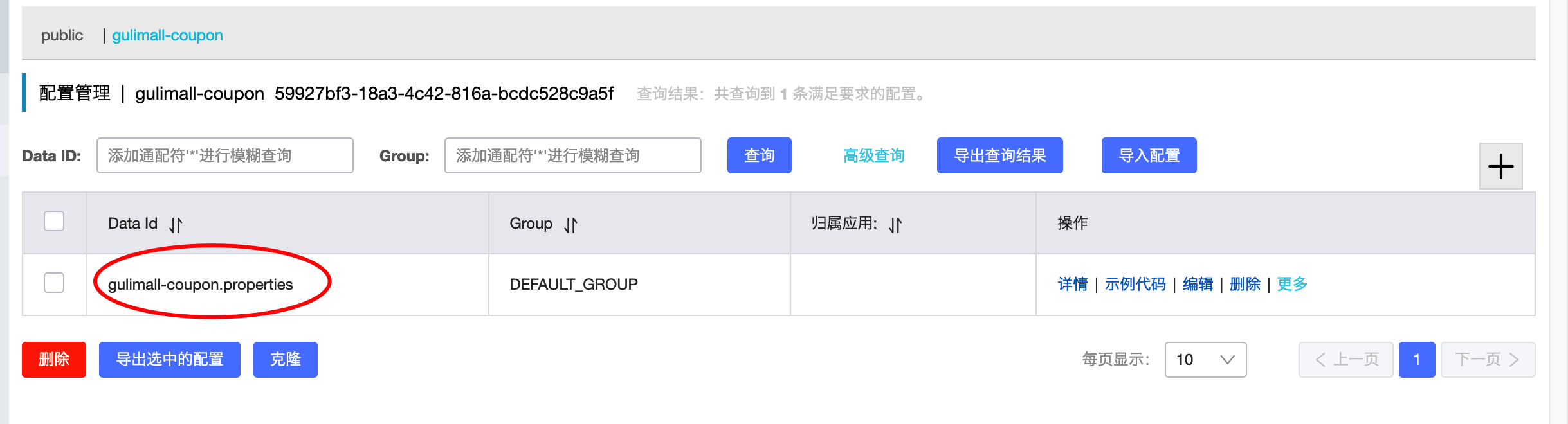This screenshot has height=424, width=1568.
Task: Check the gulimall-coupon.properties row checkbox
Action: [x=54, y=283]
